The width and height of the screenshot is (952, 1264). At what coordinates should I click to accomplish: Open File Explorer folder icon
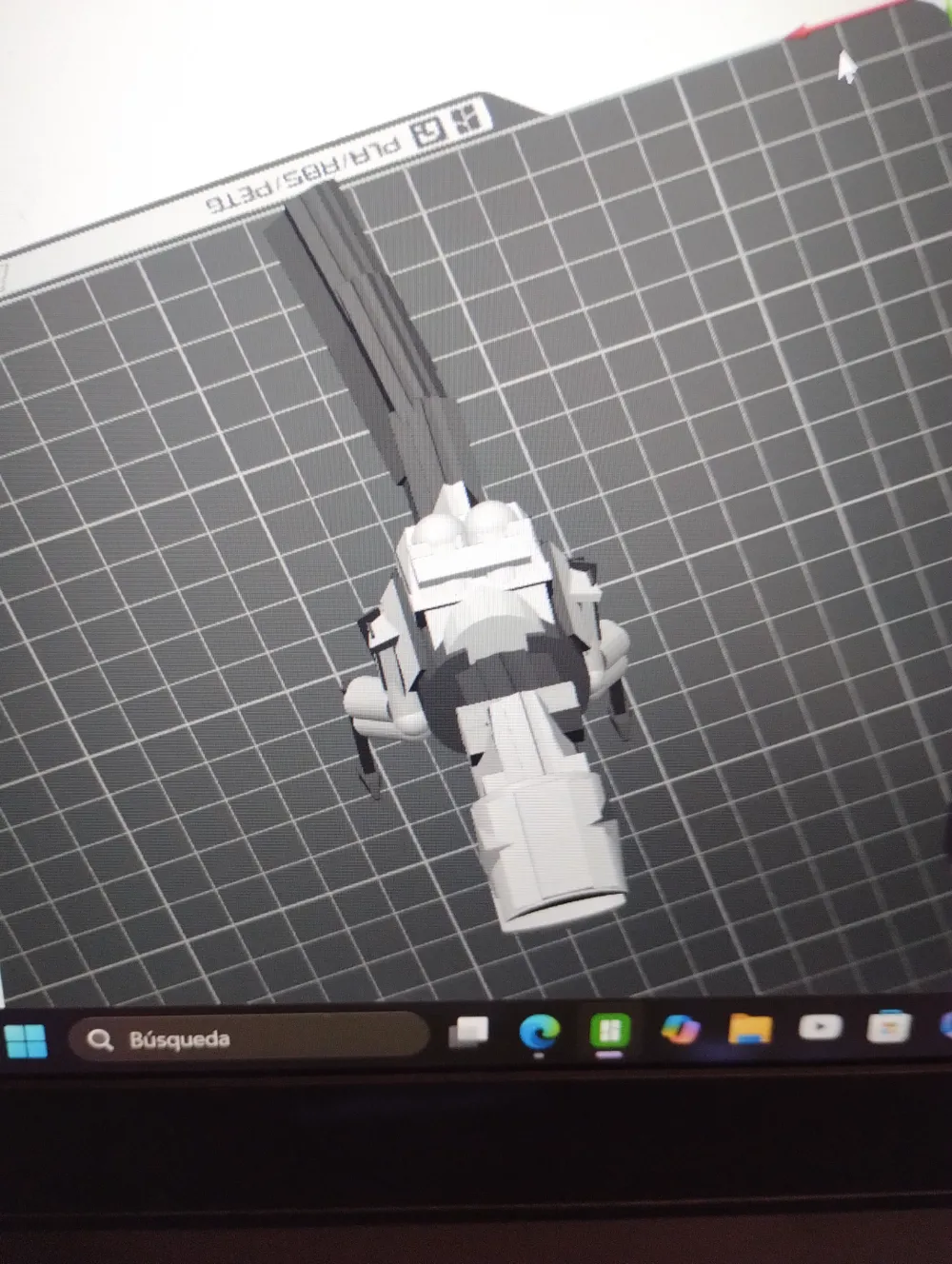click(x=749, y=1029)
